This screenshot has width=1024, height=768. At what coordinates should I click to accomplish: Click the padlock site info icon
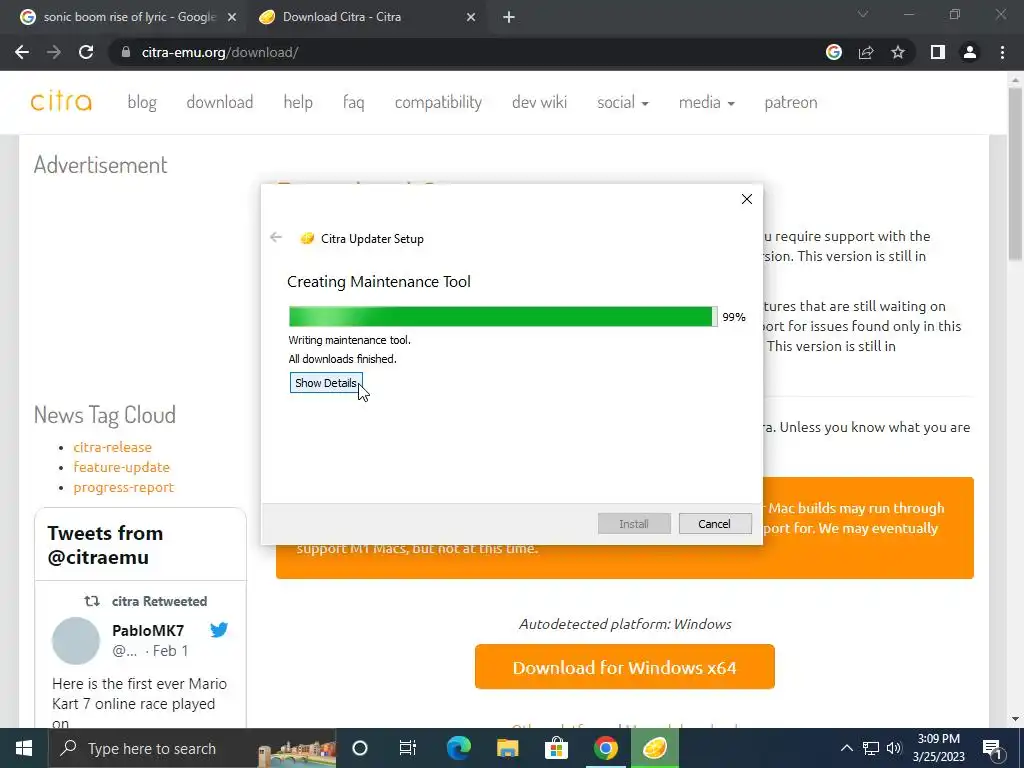click(125, 52)
